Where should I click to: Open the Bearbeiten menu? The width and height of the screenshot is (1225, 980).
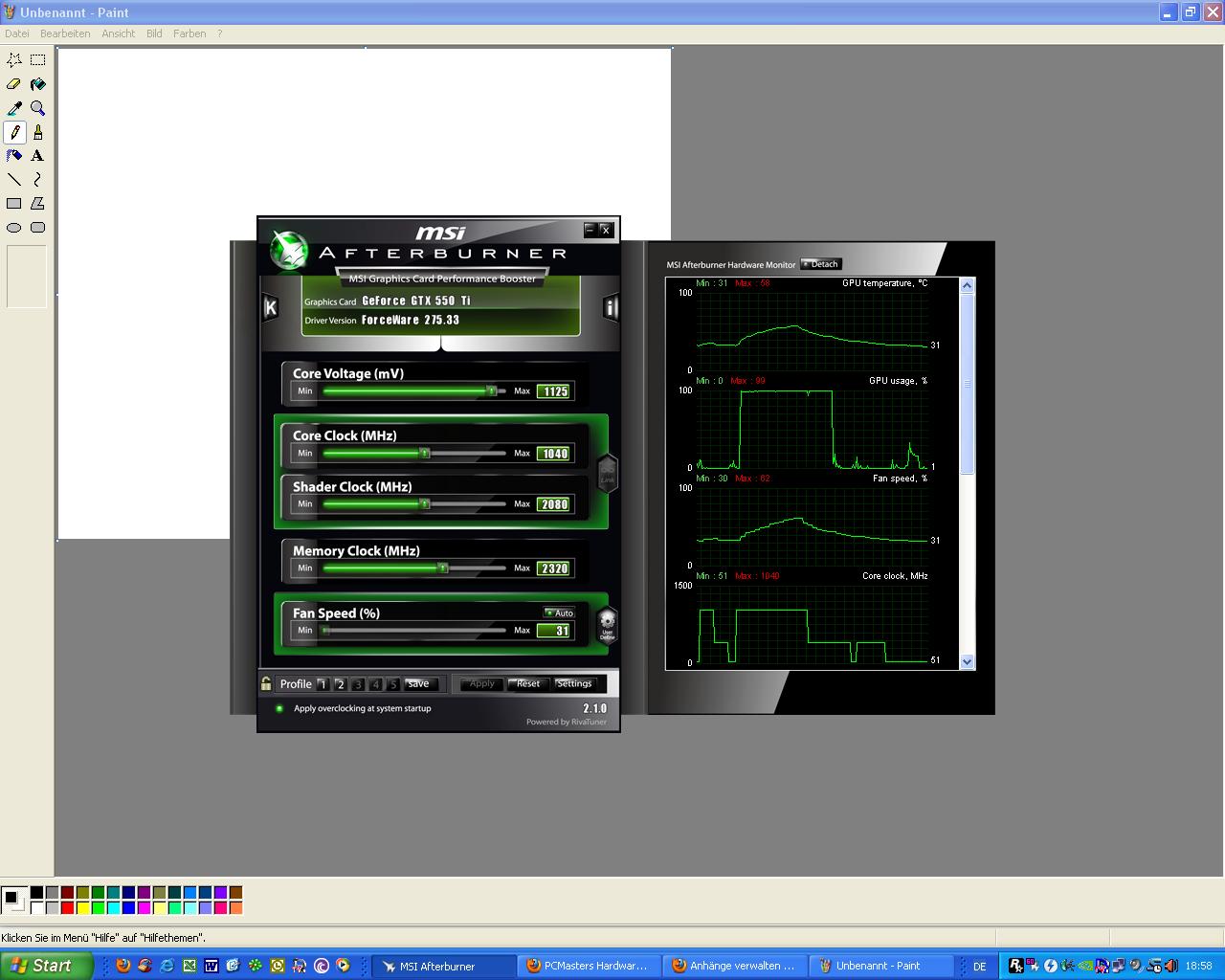click(65, 33)
